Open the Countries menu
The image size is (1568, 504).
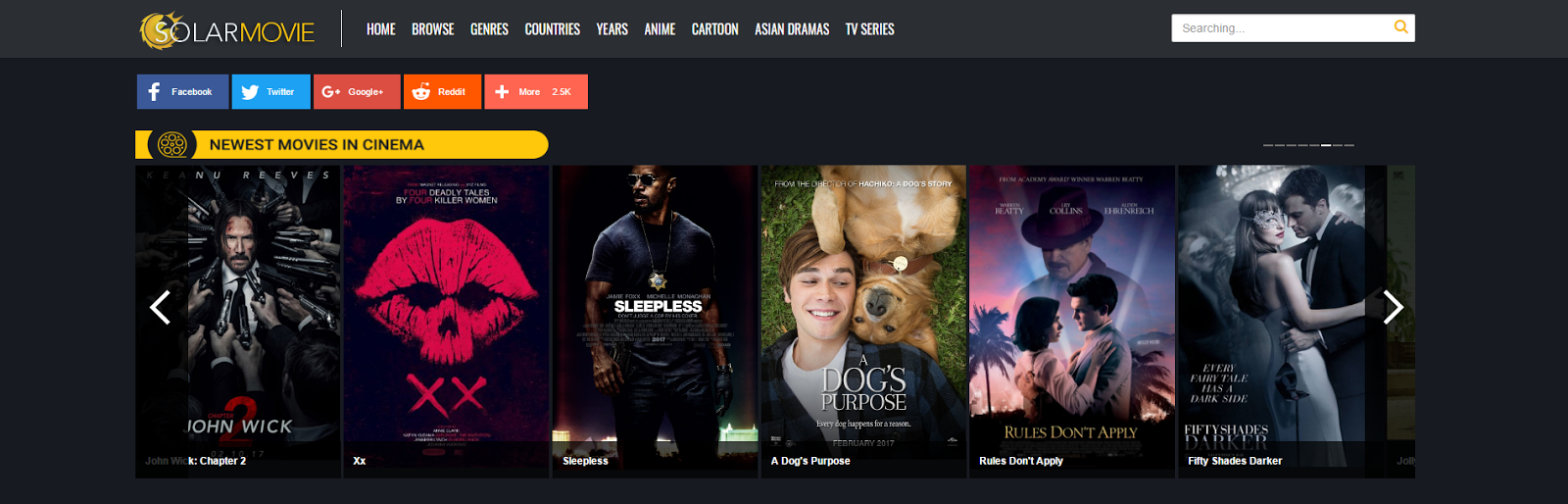coord(553,29)
